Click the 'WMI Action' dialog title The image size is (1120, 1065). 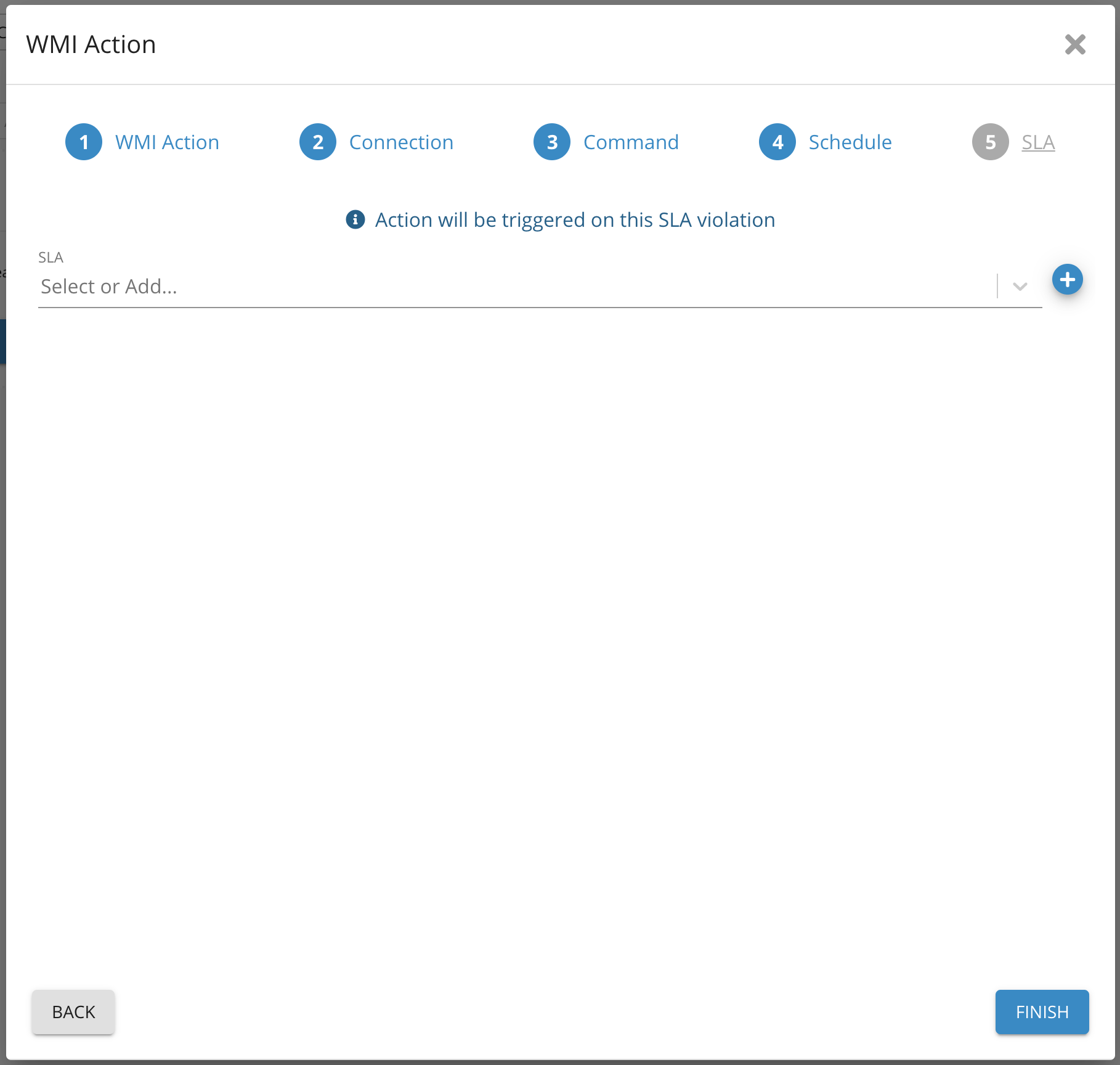(x=91, y=44)
